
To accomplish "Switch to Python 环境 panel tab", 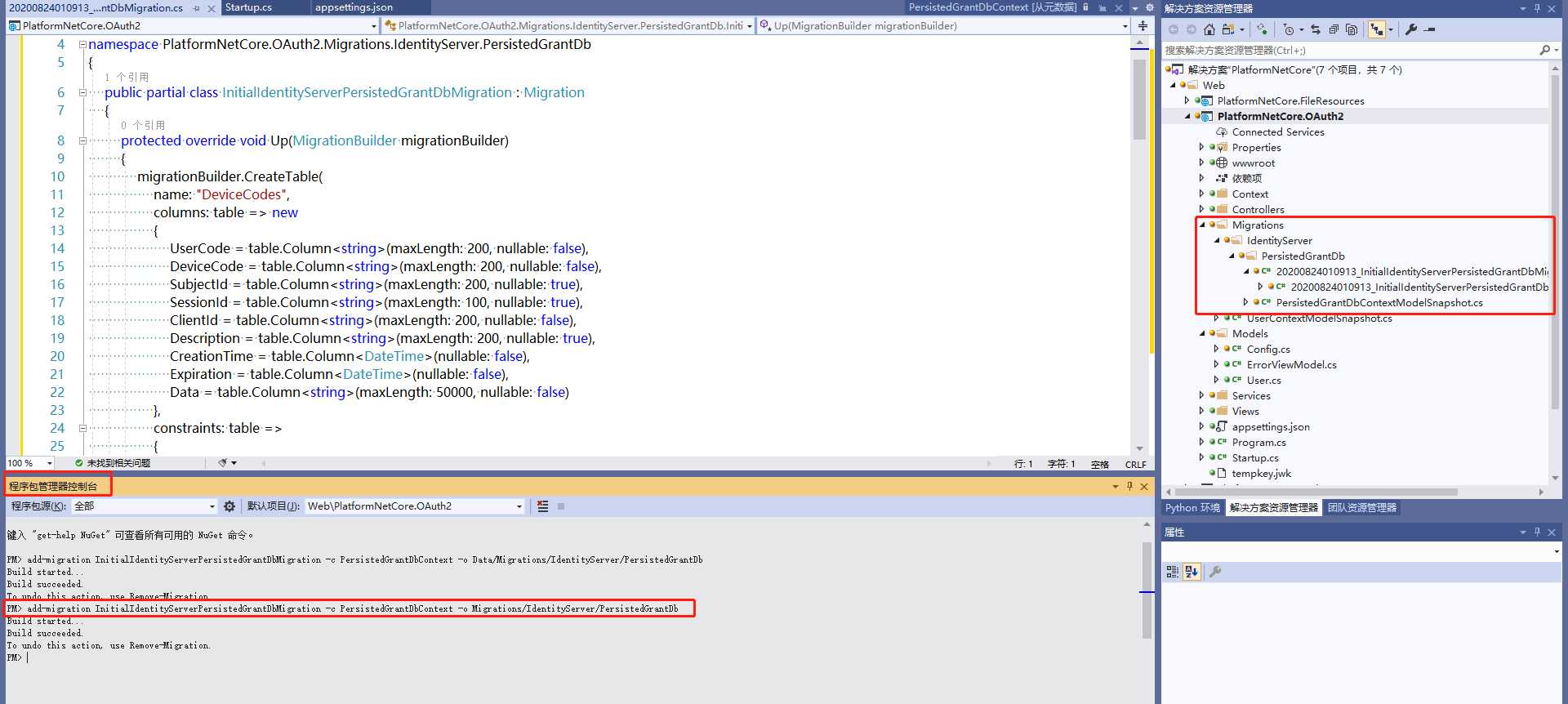I will pos(1192,508).
